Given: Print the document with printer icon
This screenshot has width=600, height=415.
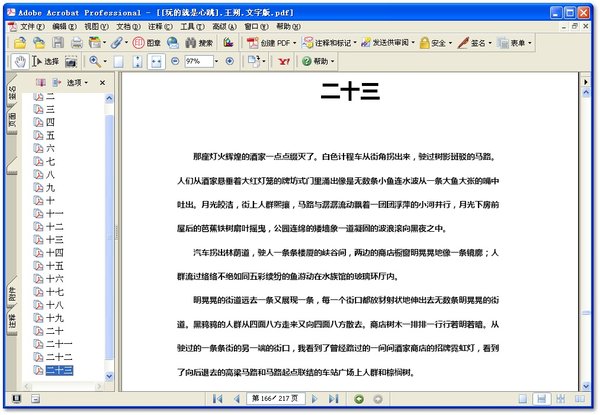Looking at the screenshot, I should 77,42.
